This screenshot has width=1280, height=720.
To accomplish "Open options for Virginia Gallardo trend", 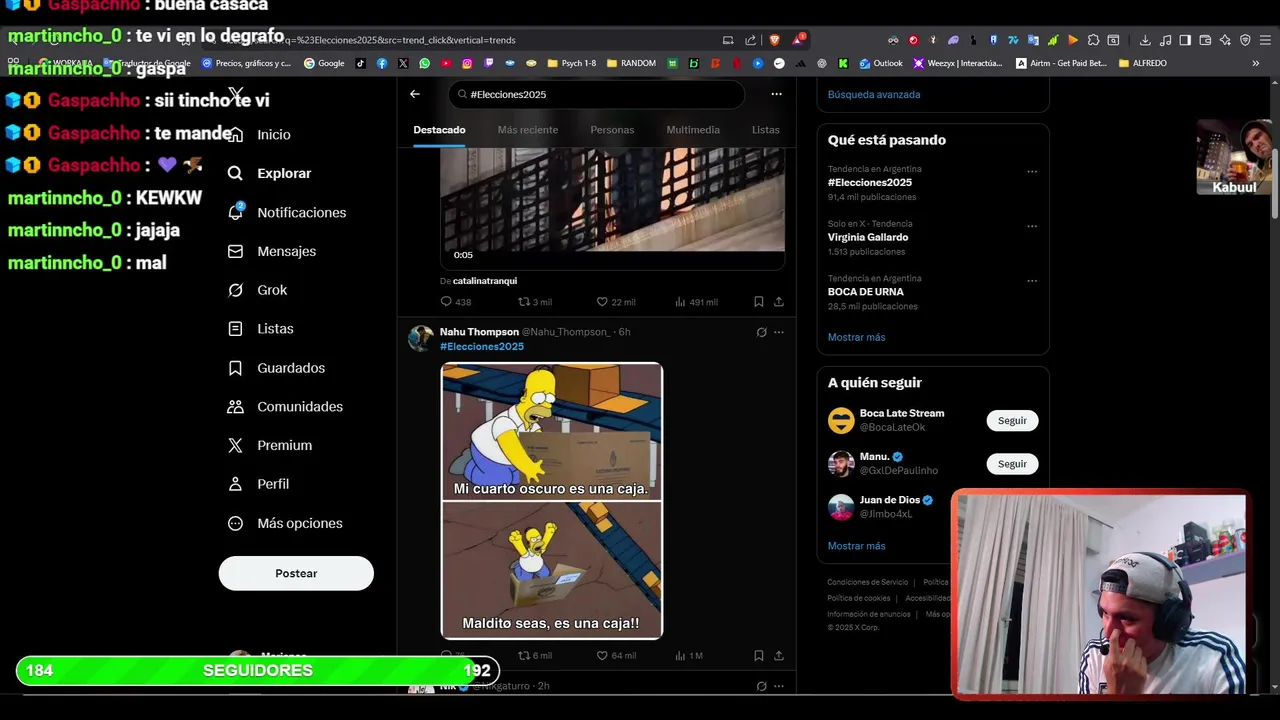I will click(x=1032, y=226).
